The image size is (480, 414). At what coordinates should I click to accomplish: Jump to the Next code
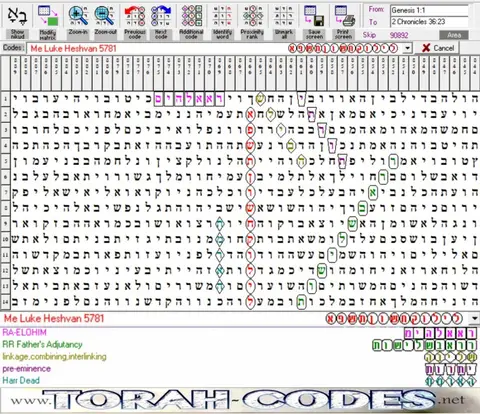pos(161,17)
